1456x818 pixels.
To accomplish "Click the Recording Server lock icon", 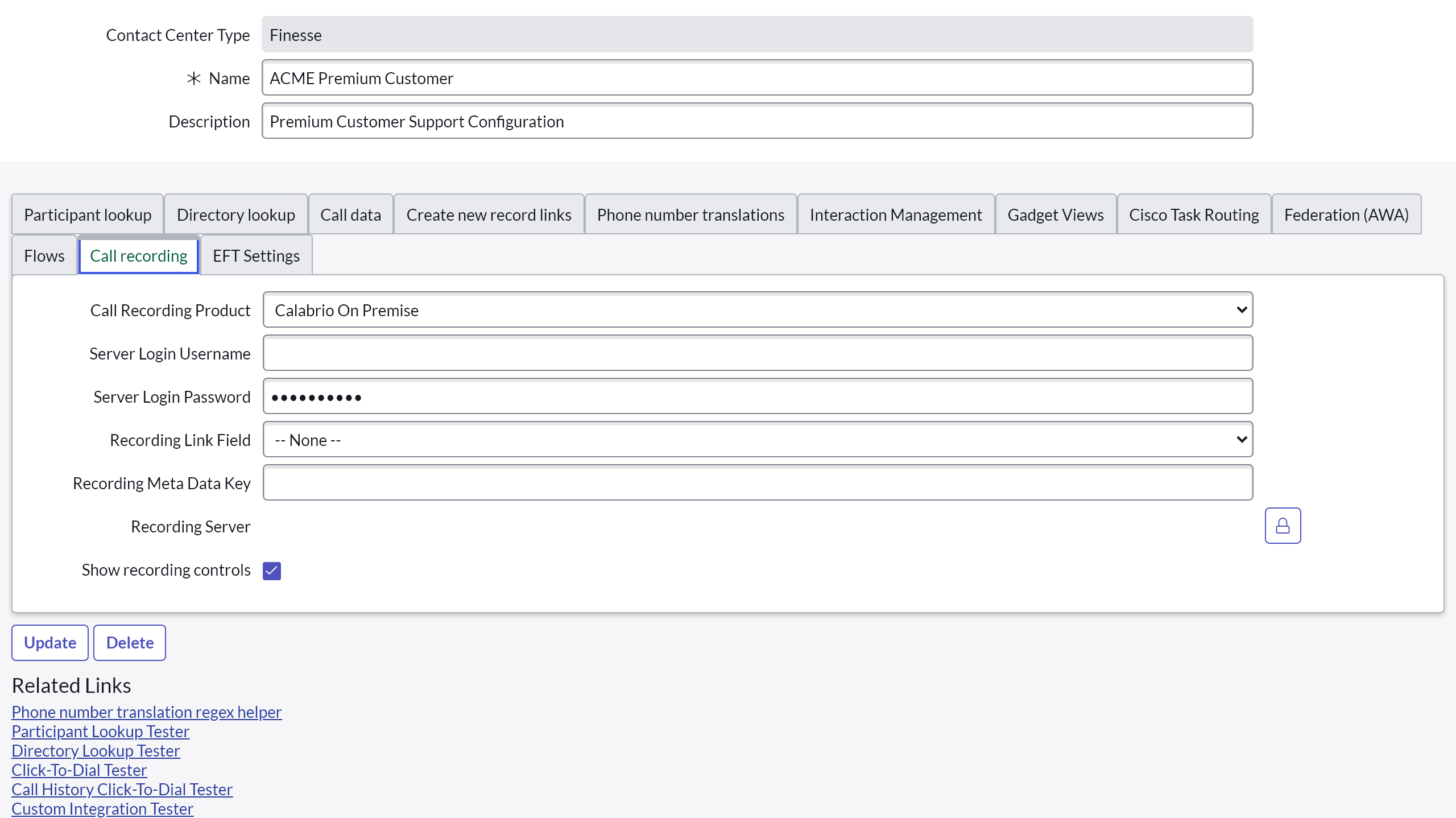I will point(1282,526).
